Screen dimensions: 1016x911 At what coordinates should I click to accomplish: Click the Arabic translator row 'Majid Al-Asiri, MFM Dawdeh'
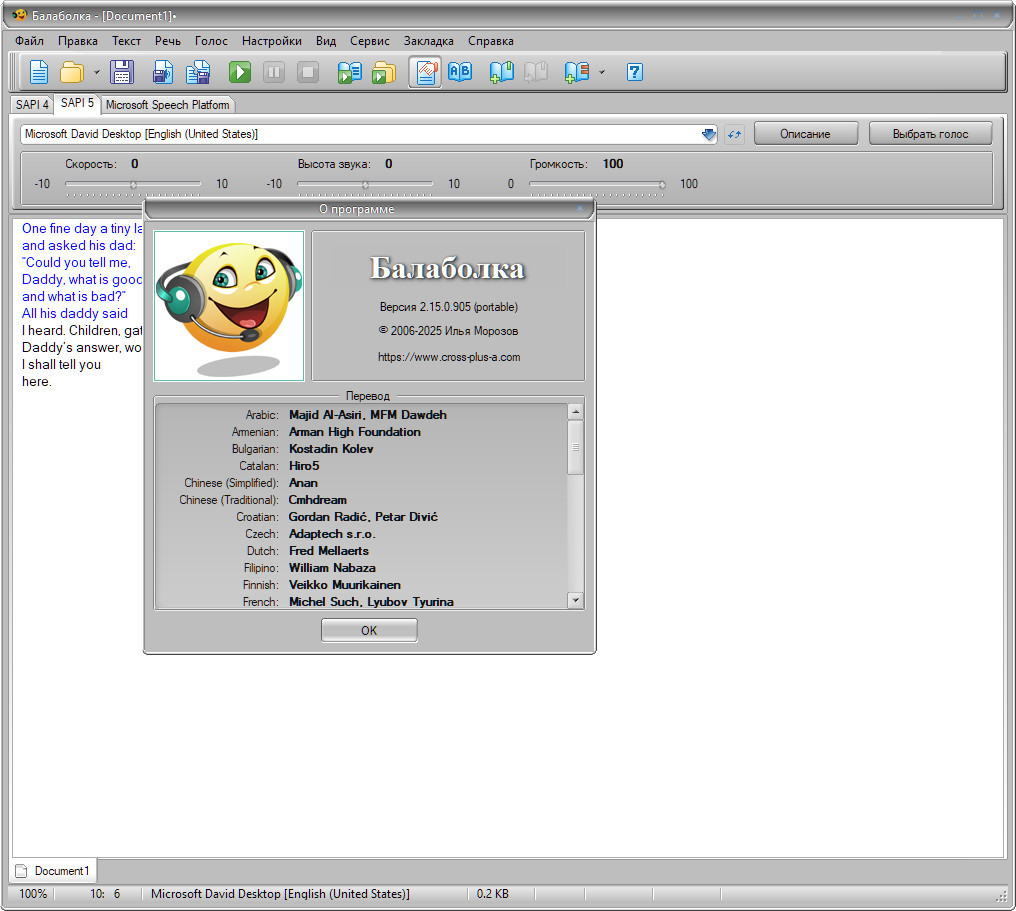tap(368, 415)
